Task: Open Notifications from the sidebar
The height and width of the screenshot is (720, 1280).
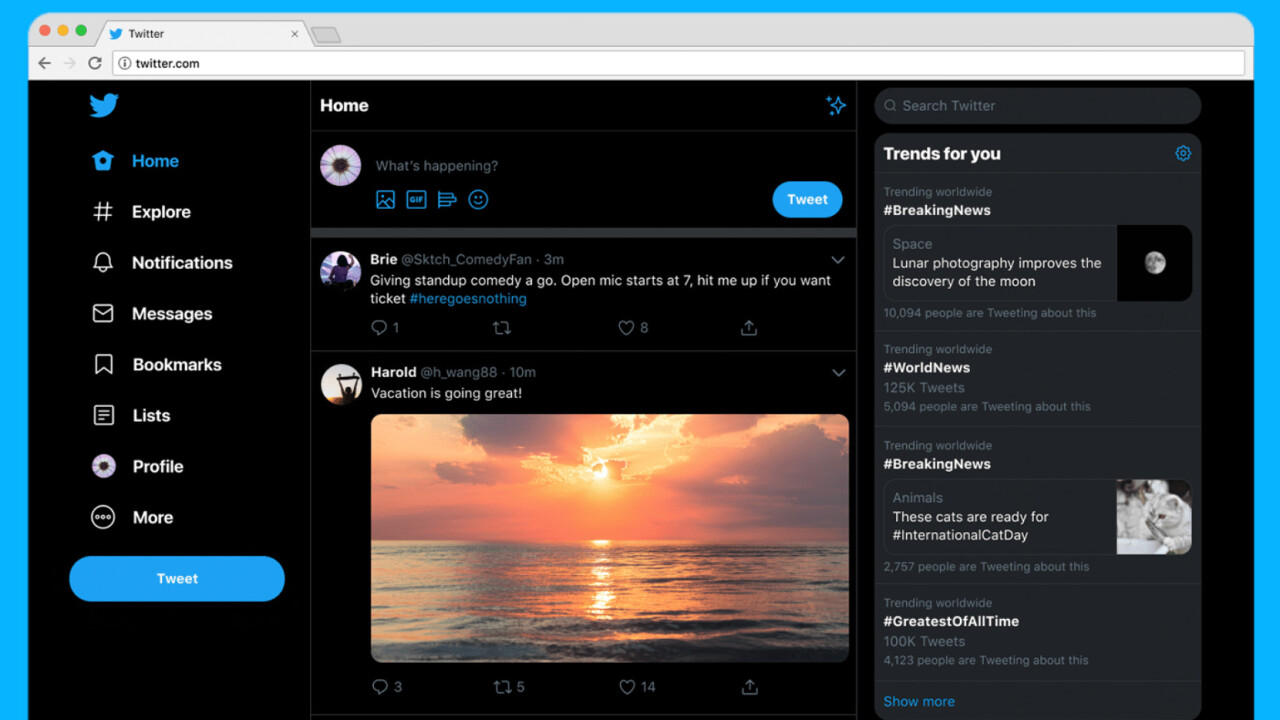Action: click(181, 263)
